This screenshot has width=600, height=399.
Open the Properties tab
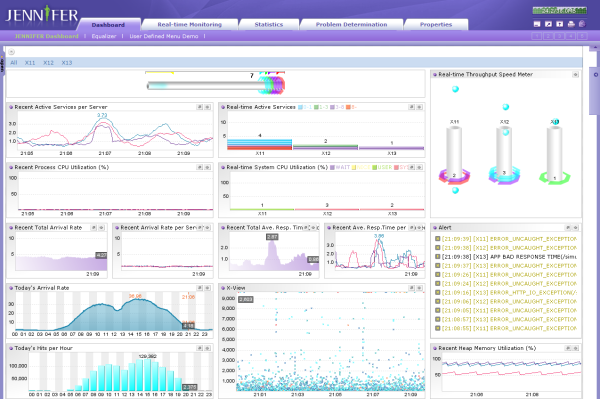click(436, 24)
